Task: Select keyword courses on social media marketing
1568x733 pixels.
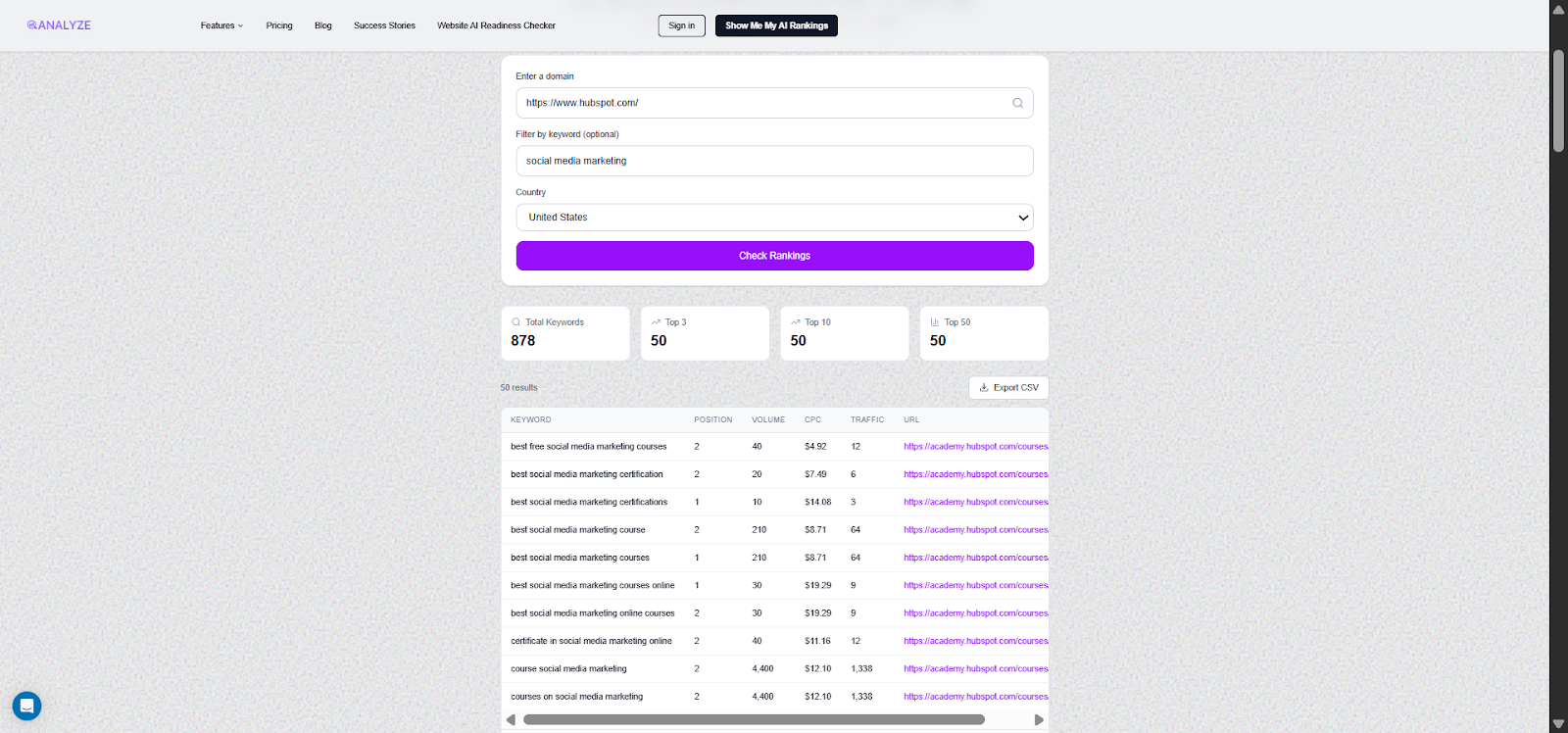Action: pos(576,697)
